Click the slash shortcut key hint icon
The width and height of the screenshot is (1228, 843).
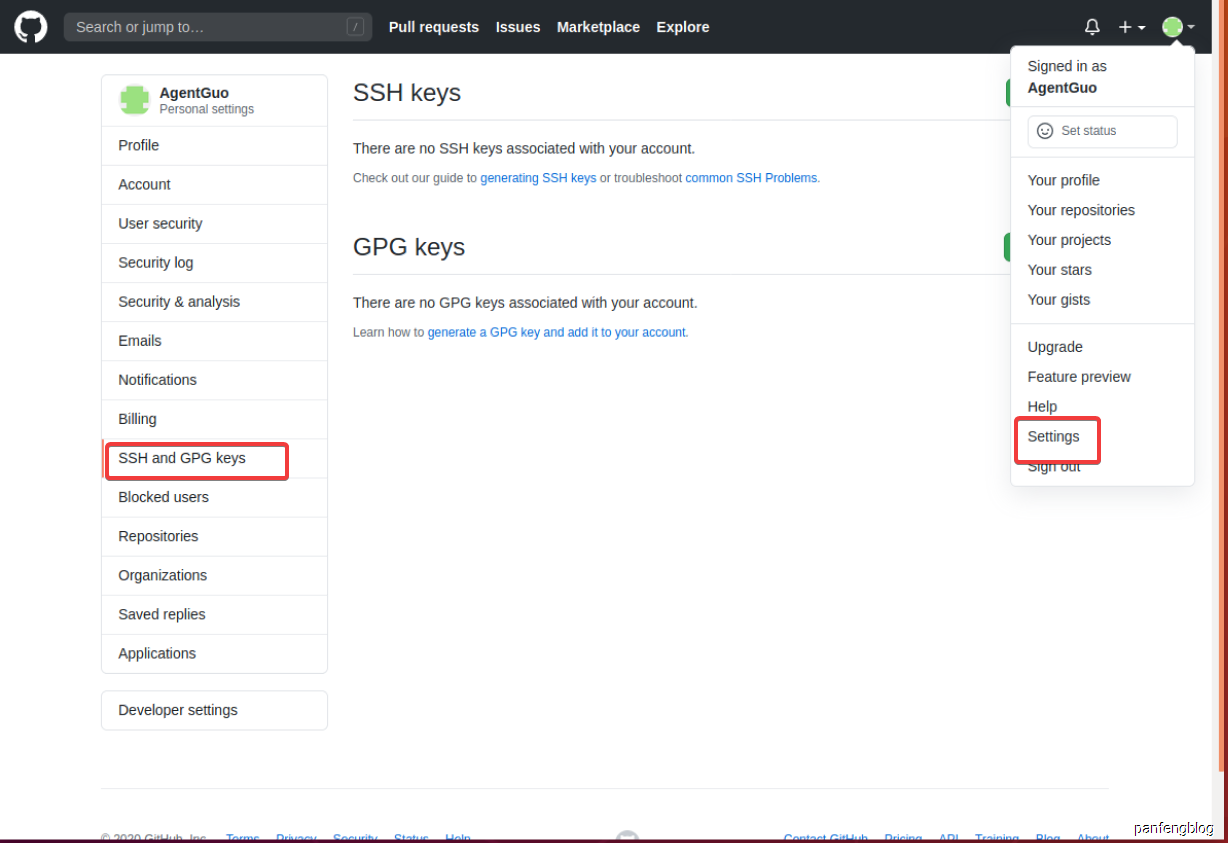click(355, 27)
